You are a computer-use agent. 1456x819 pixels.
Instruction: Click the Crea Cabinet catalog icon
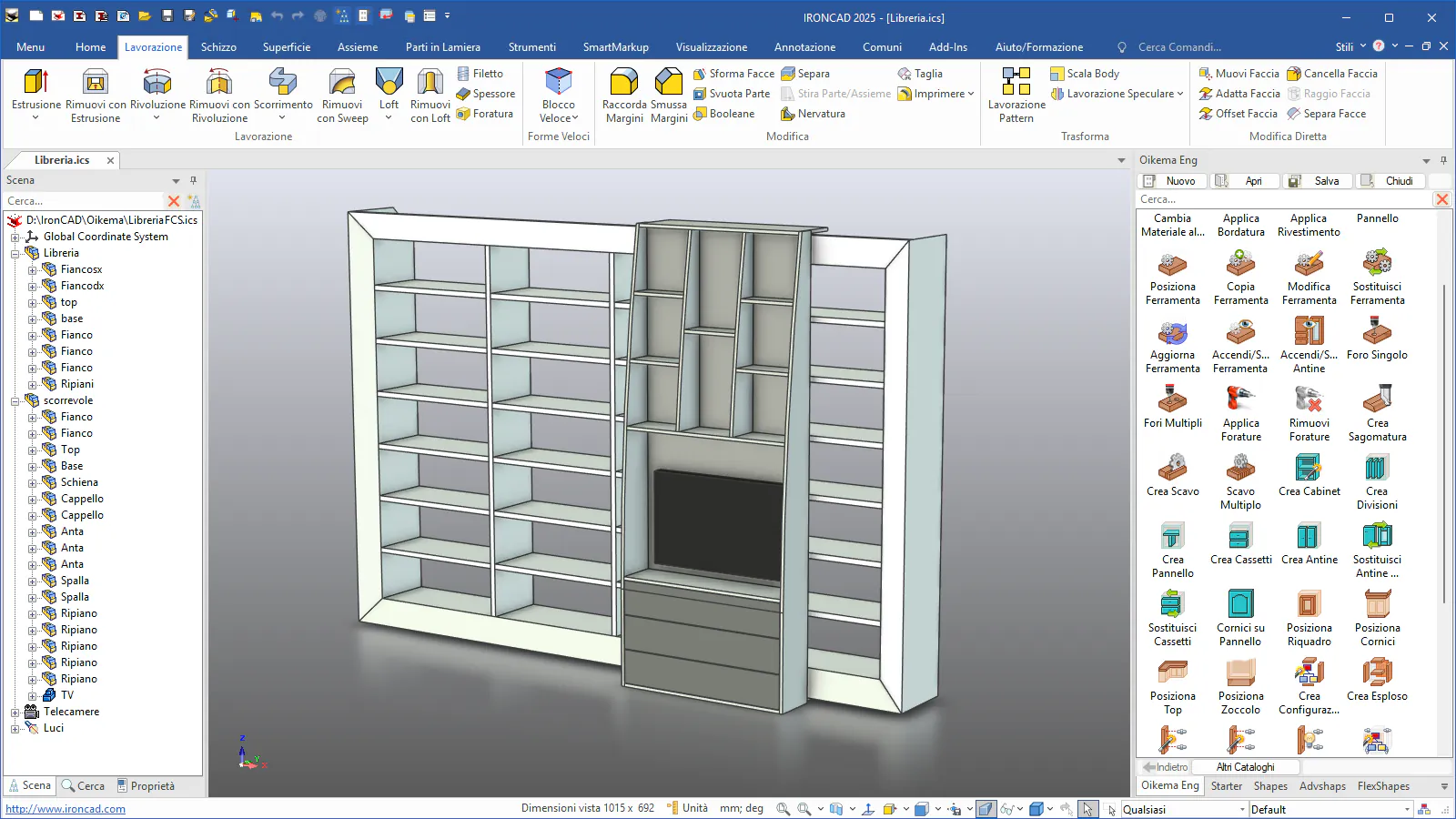[1309, 469]
